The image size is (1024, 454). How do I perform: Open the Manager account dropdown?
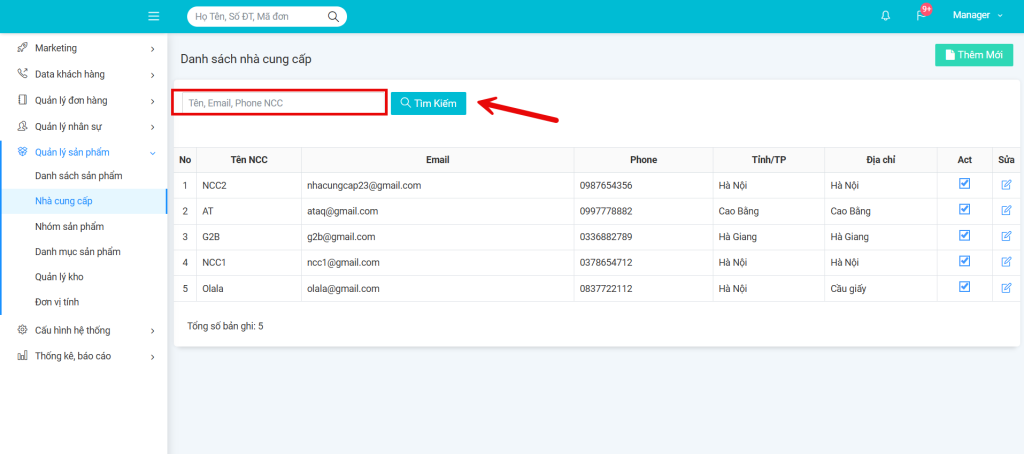click(x=977, y=16)
